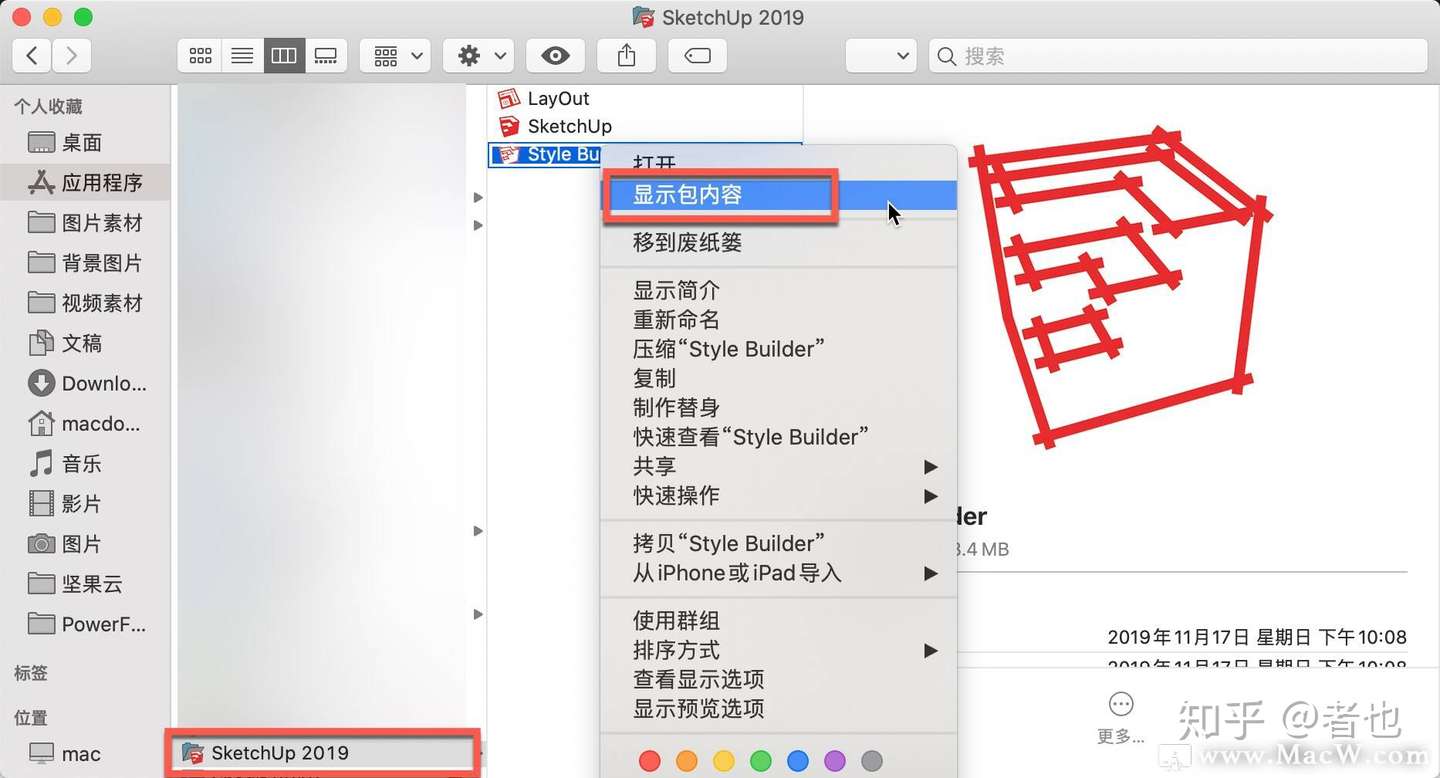Open 文稿 in the sidebar
This screenshot has width=1440, height=778.
click(x=85, y=343)
